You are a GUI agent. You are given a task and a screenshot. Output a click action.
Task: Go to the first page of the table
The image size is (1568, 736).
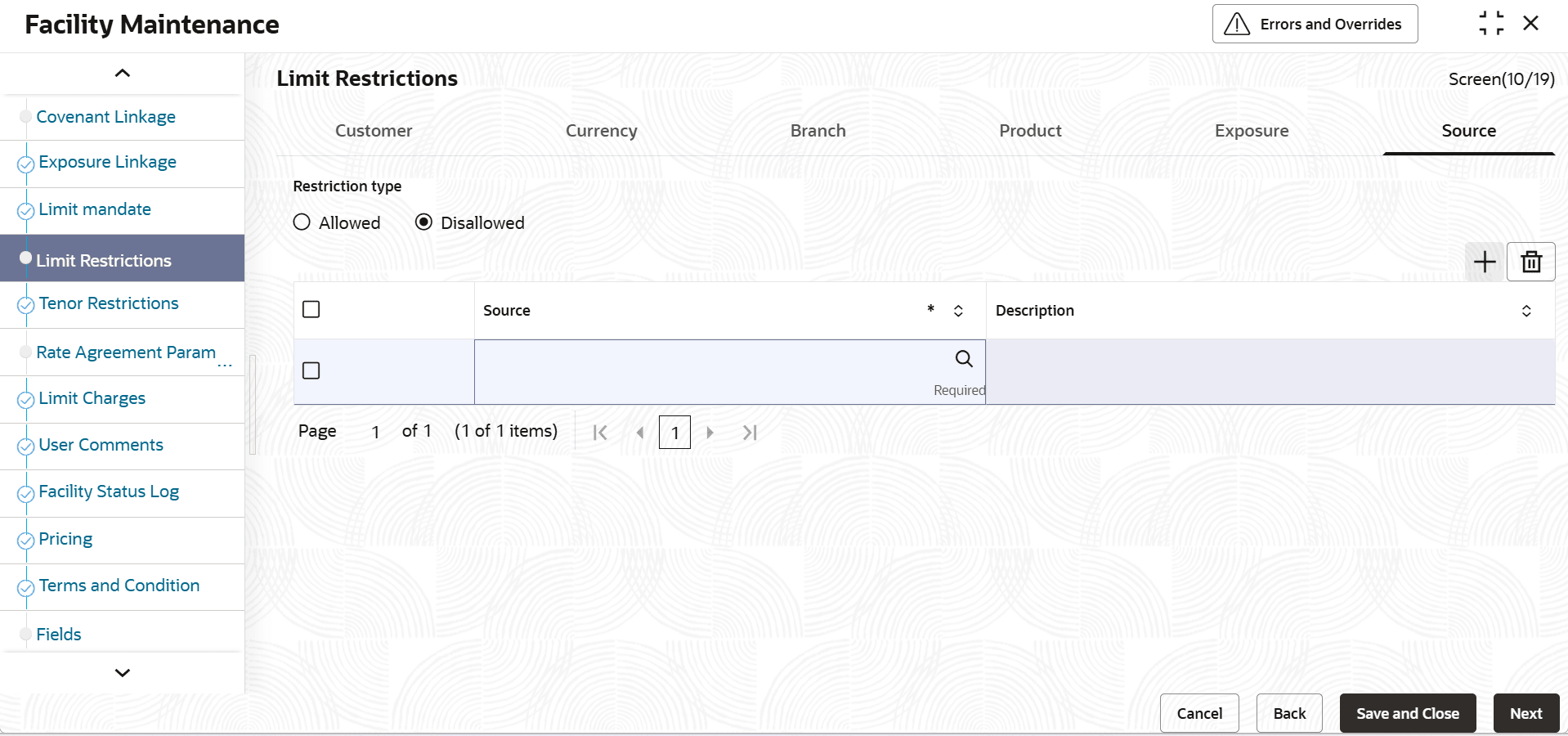pyautogui.click(x=599, y=433)
